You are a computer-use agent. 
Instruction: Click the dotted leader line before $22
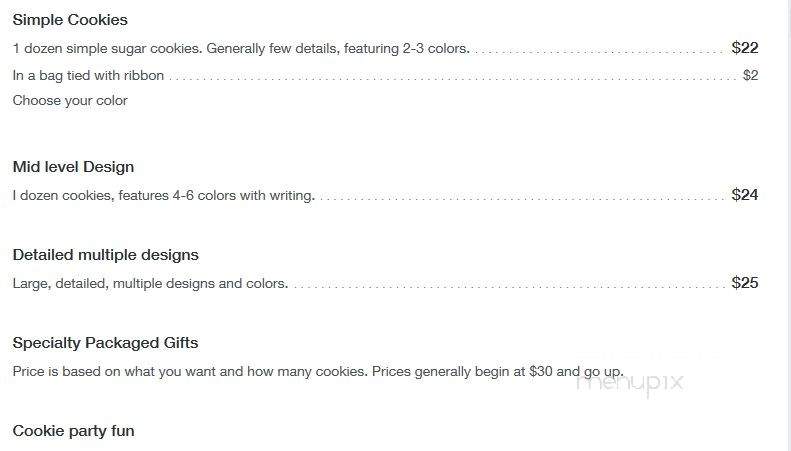599,51
